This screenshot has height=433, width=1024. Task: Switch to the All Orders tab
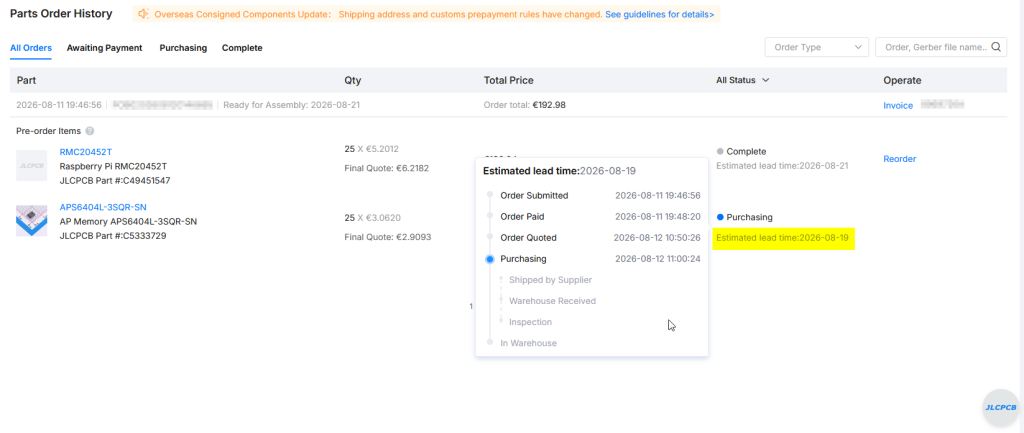pyautogui.click(x=31, y=48)
